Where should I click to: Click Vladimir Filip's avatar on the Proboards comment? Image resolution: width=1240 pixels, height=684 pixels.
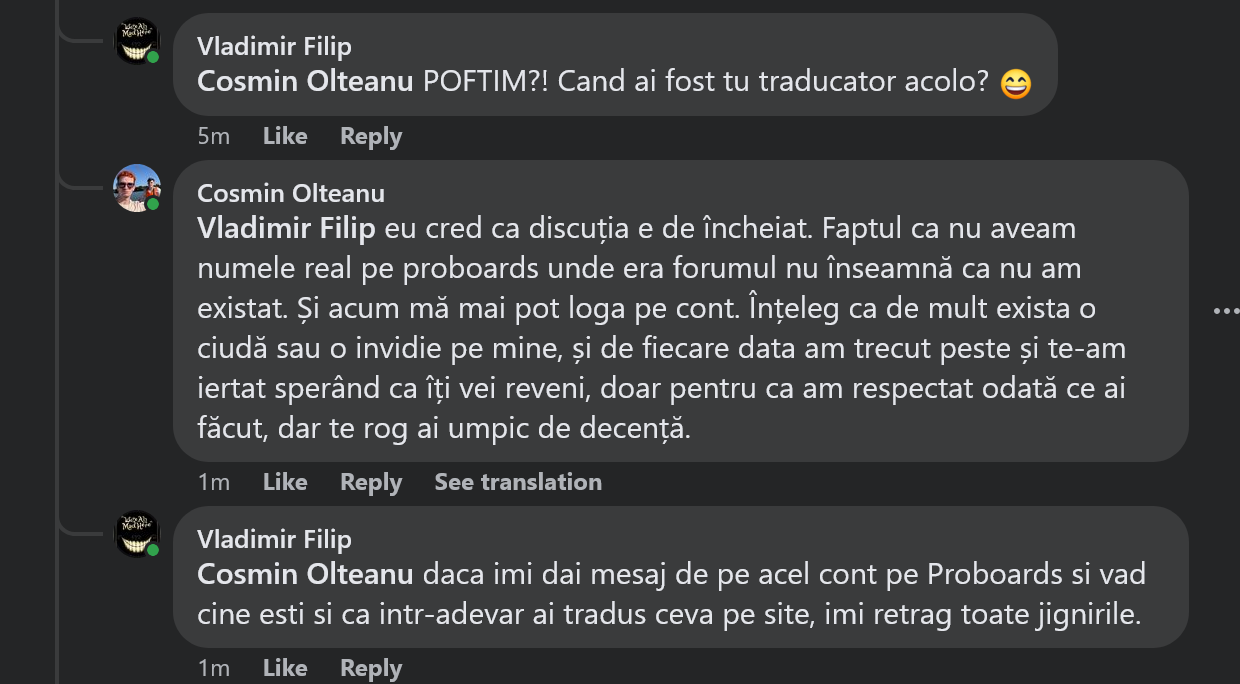(137, 534)
